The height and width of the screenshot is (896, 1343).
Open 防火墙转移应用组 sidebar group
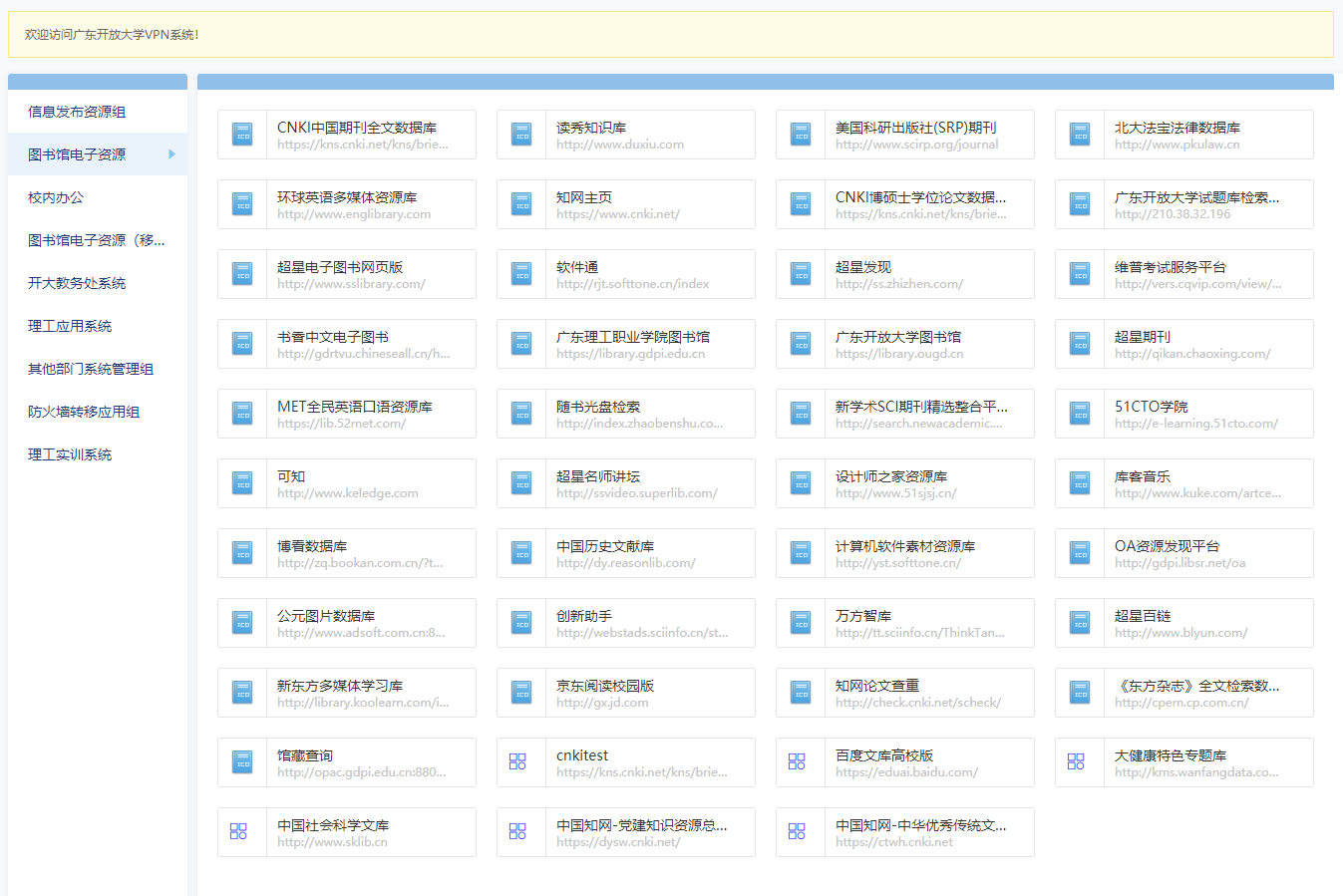[98, 412]
